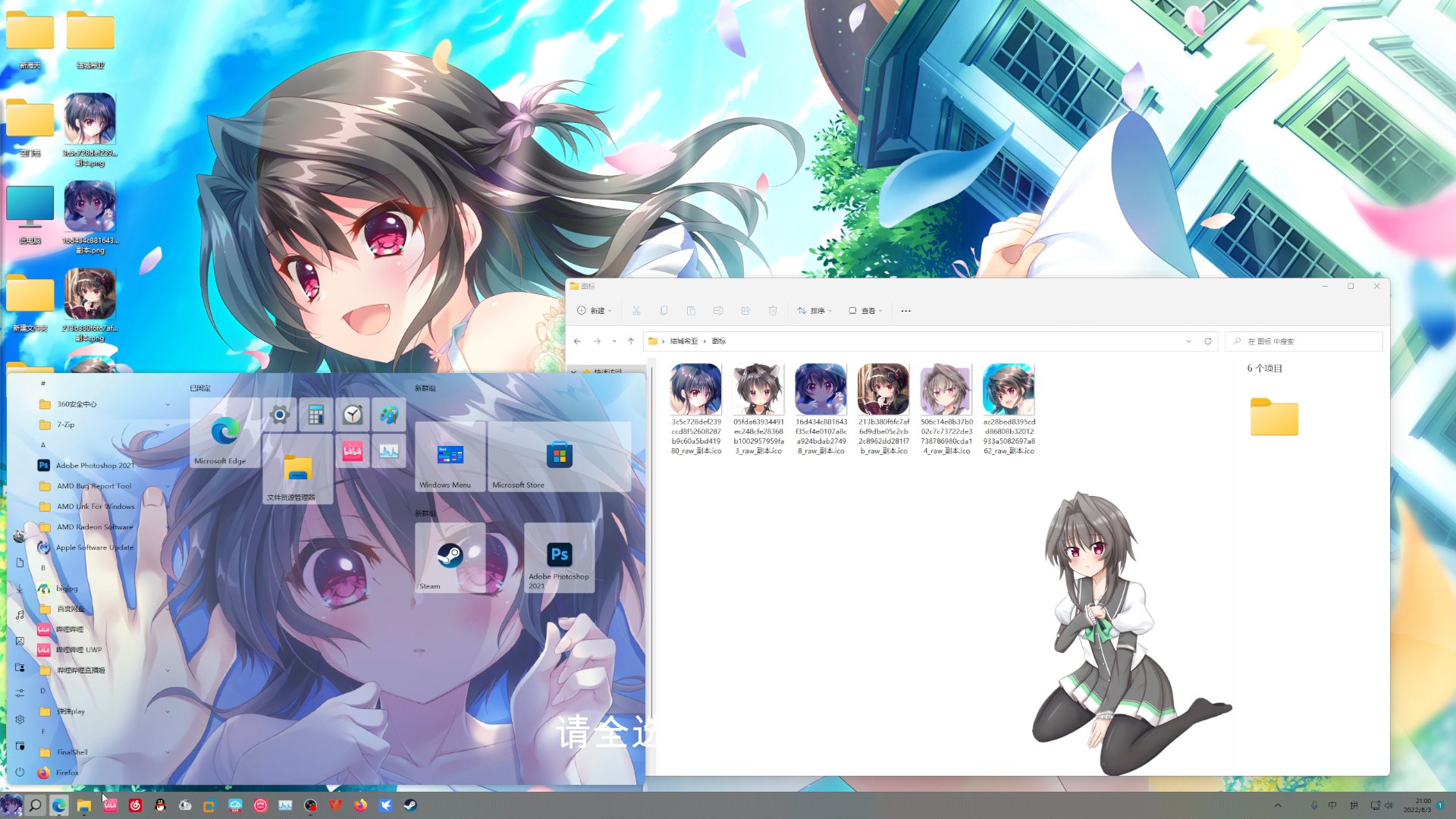This screenshot has height=819, width=1456.
Task: Launch Steam from pinned tiles
Action: click(x=450, y=557)
